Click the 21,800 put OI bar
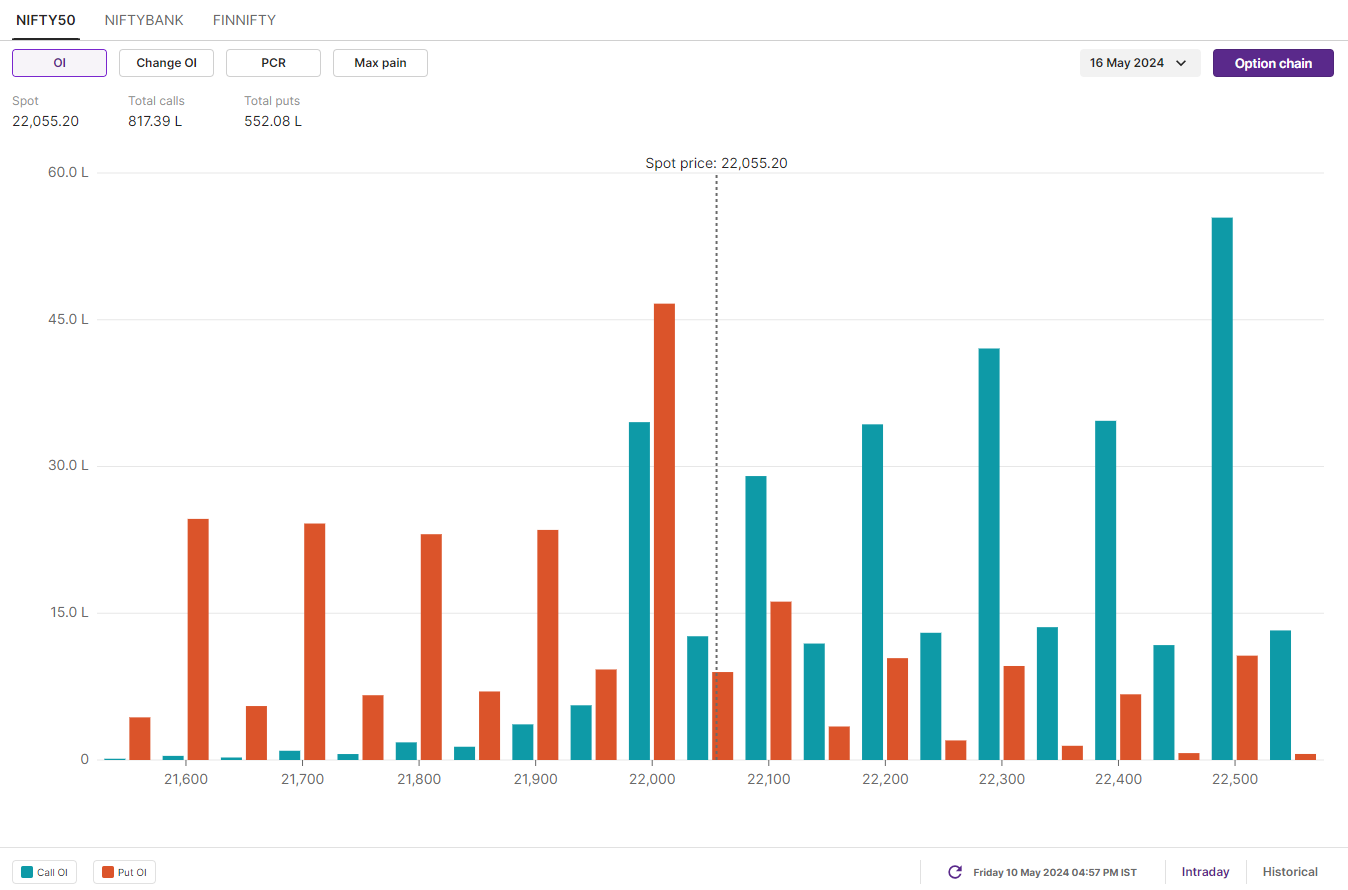 [431, 647]
